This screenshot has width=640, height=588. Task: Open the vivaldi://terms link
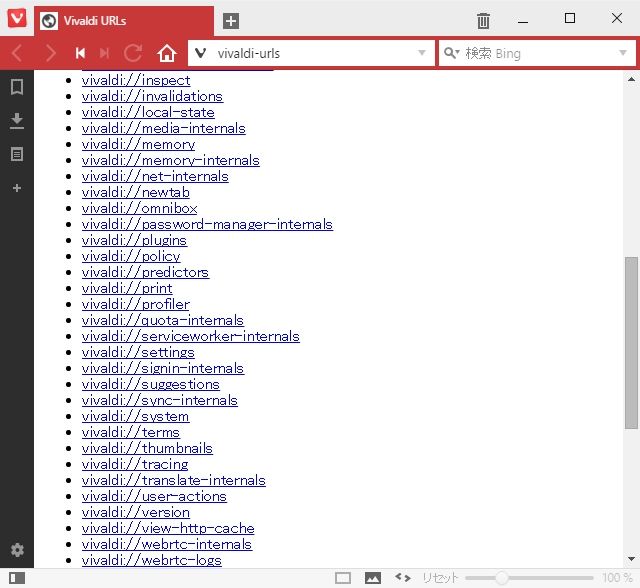coord(131,433)
